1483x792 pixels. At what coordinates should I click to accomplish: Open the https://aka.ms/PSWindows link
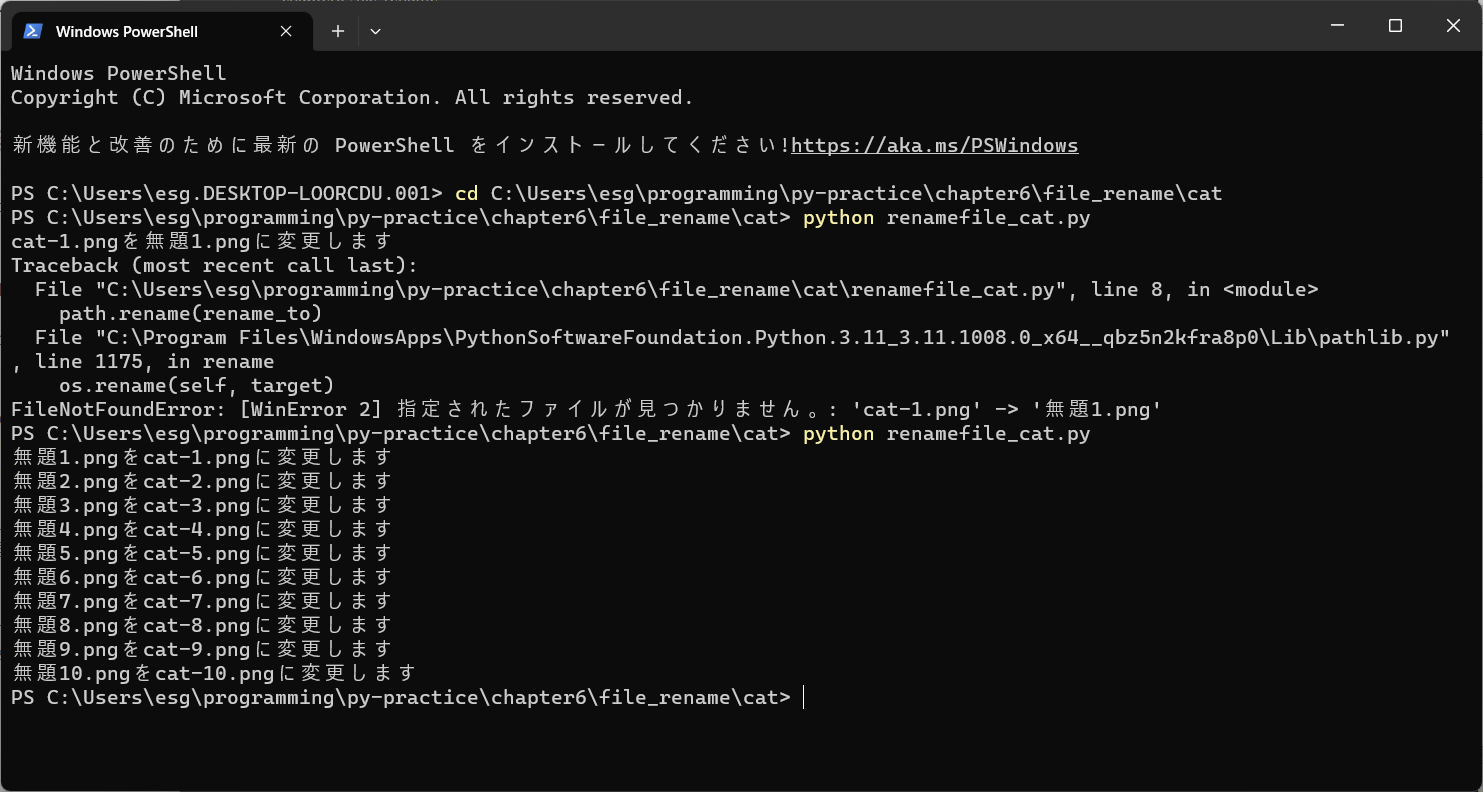click(934, 145)
